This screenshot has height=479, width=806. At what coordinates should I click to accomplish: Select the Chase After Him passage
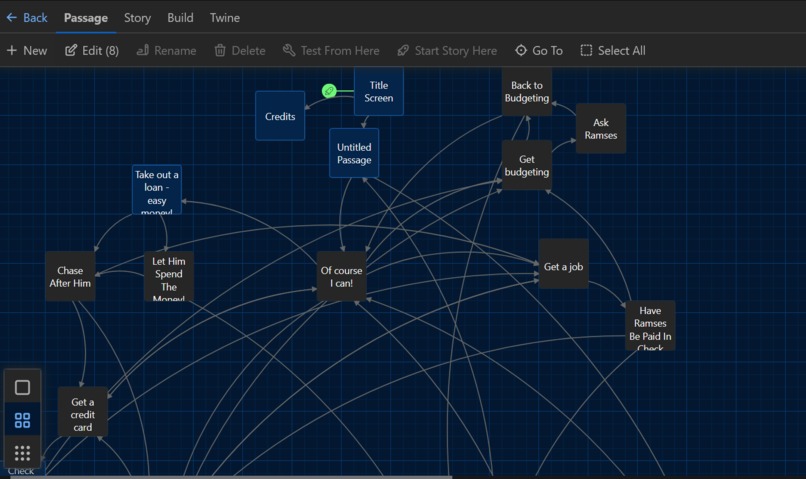(70, 277)
